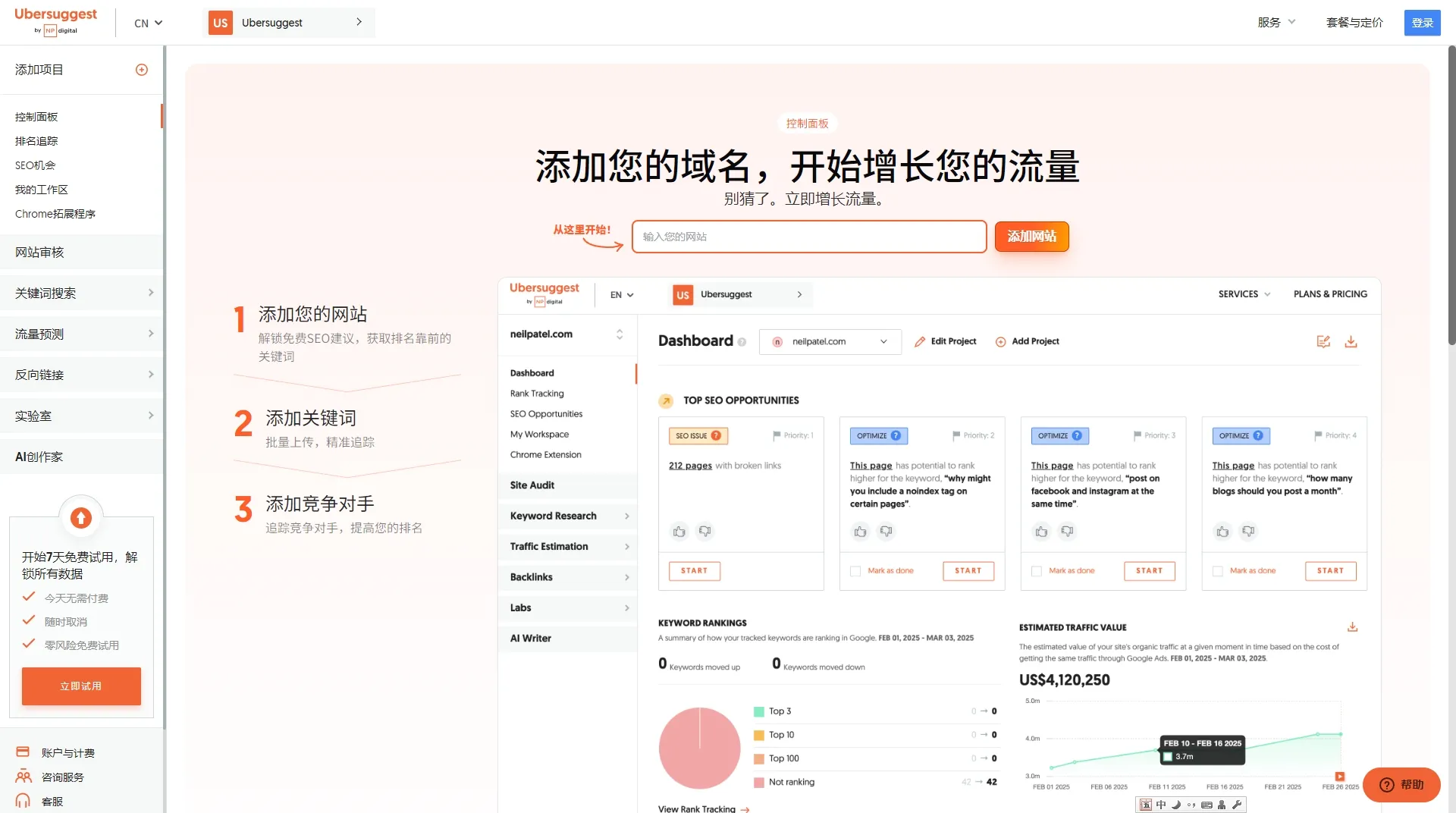
Task: Click the orange US badge in the header project selector
Action: [221, 23]
